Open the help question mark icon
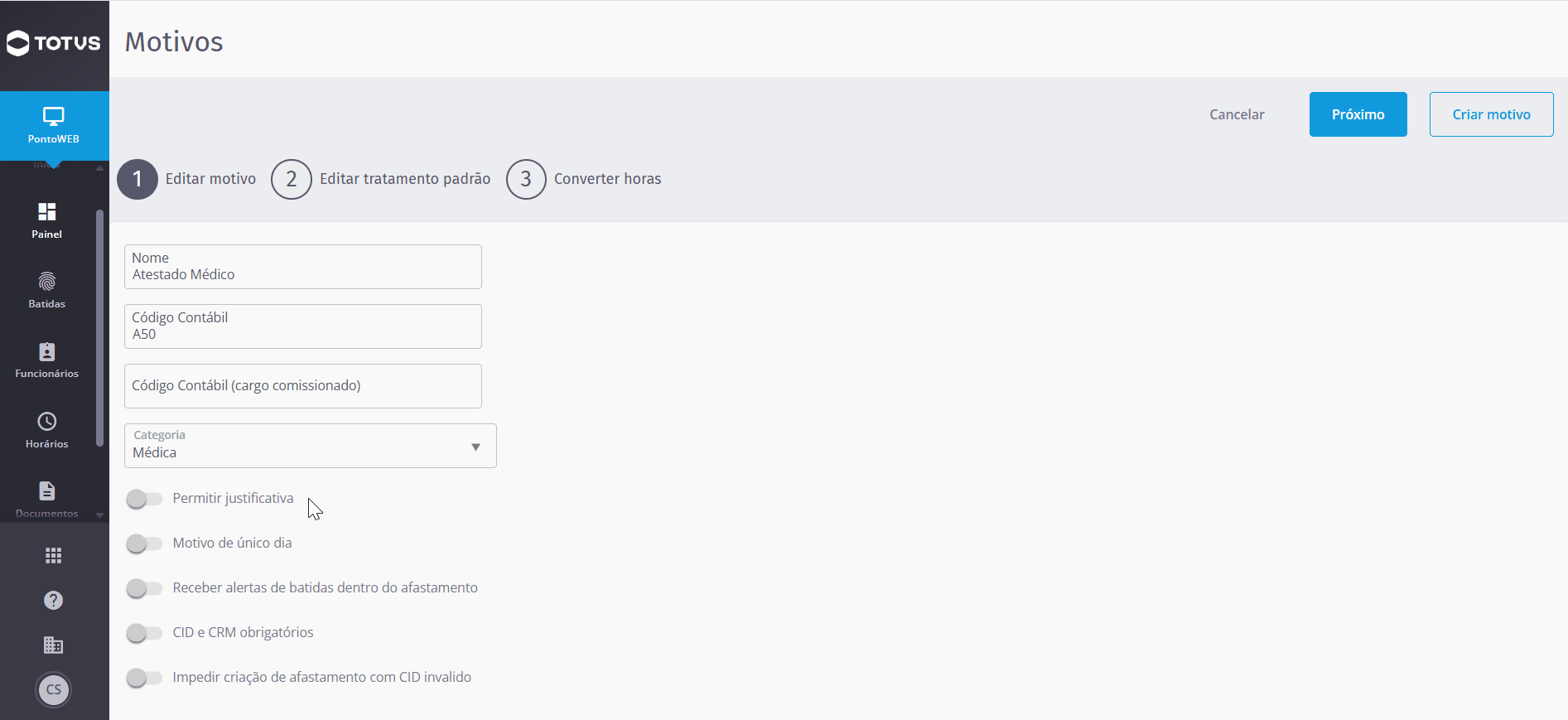Screen dimensions: 1568x720 tap(54, 600)
